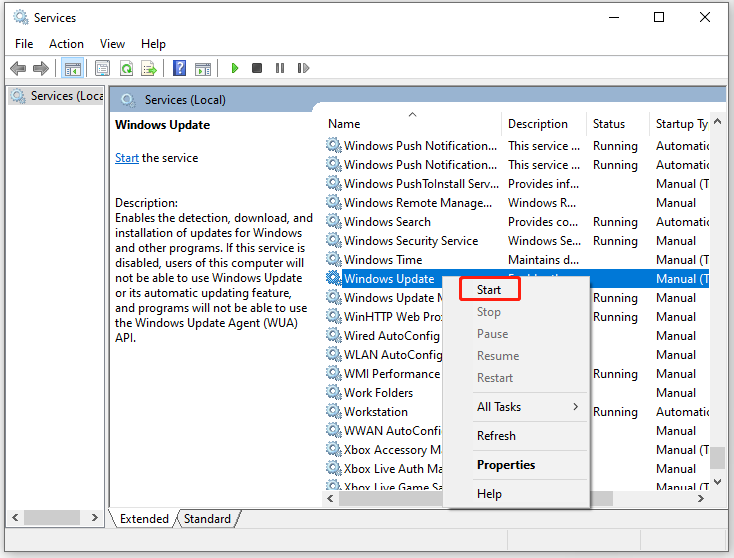Click gear icon beside Windows Security Service

[334, 240]
